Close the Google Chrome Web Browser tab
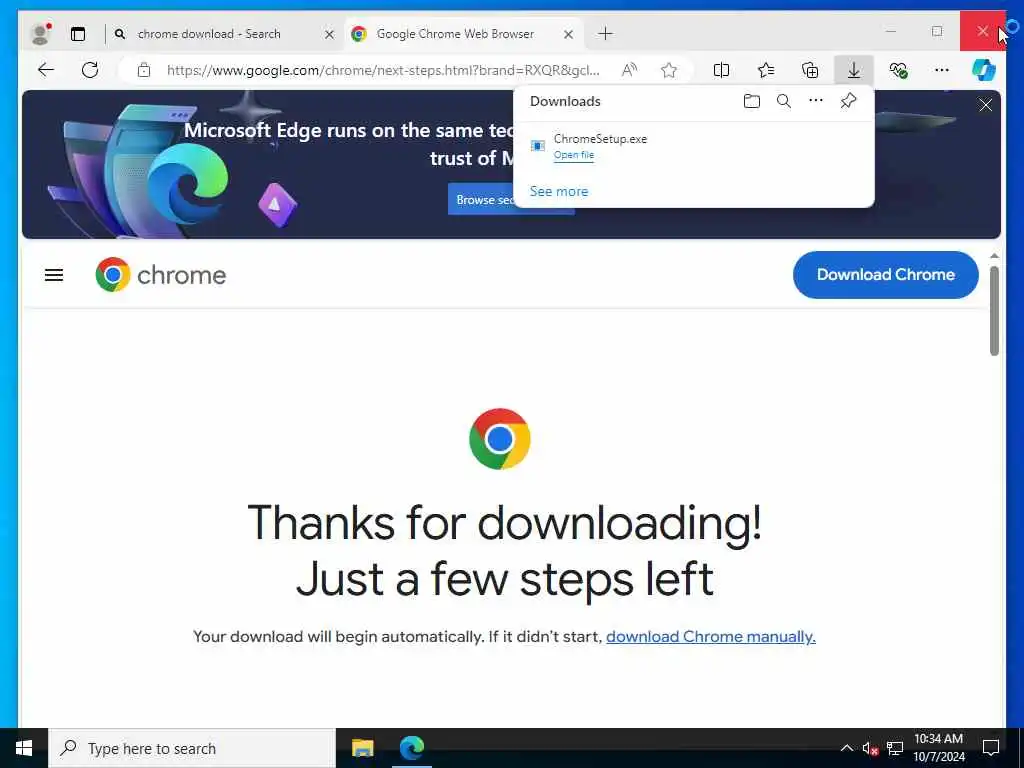1024x768 pixels. point(568,34)
